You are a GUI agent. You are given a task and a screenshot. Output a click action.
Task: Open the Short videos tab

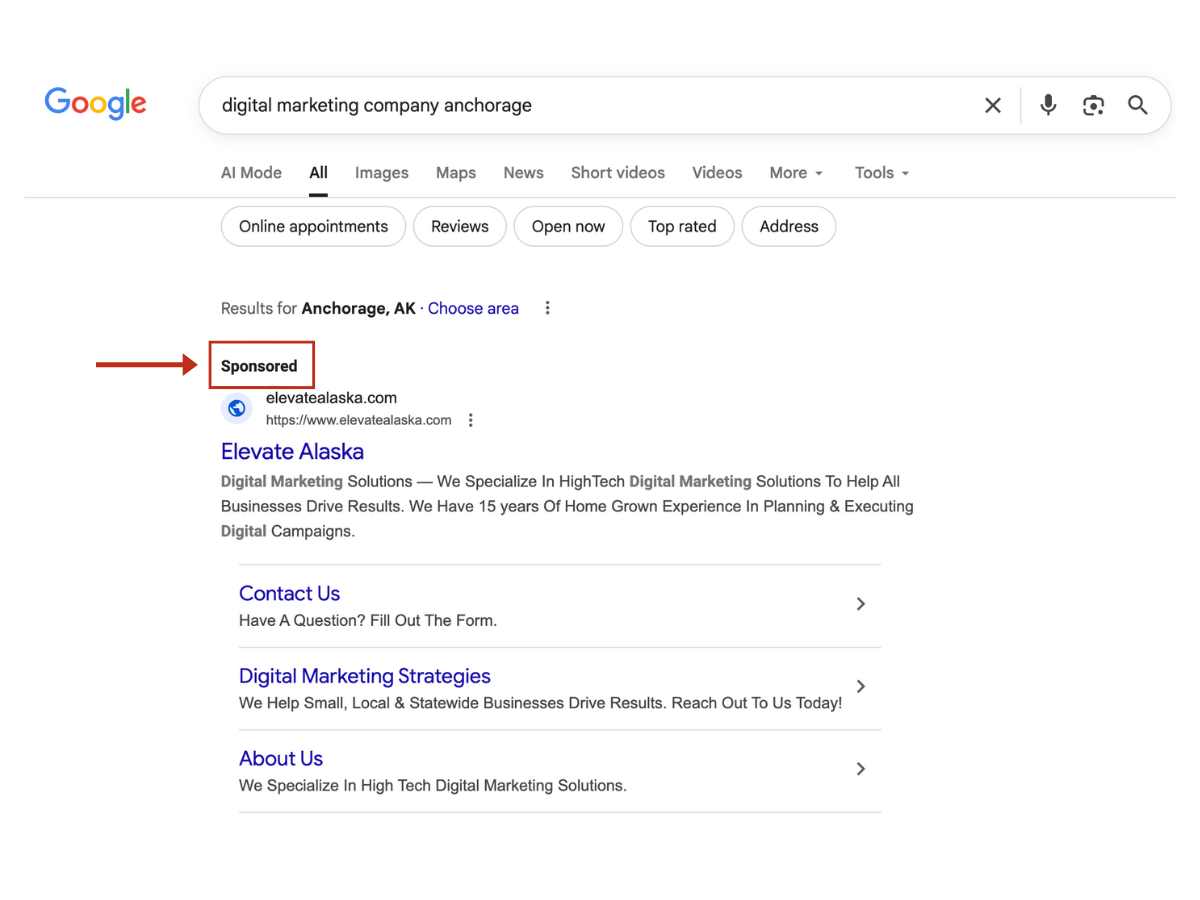click(618, 172)
